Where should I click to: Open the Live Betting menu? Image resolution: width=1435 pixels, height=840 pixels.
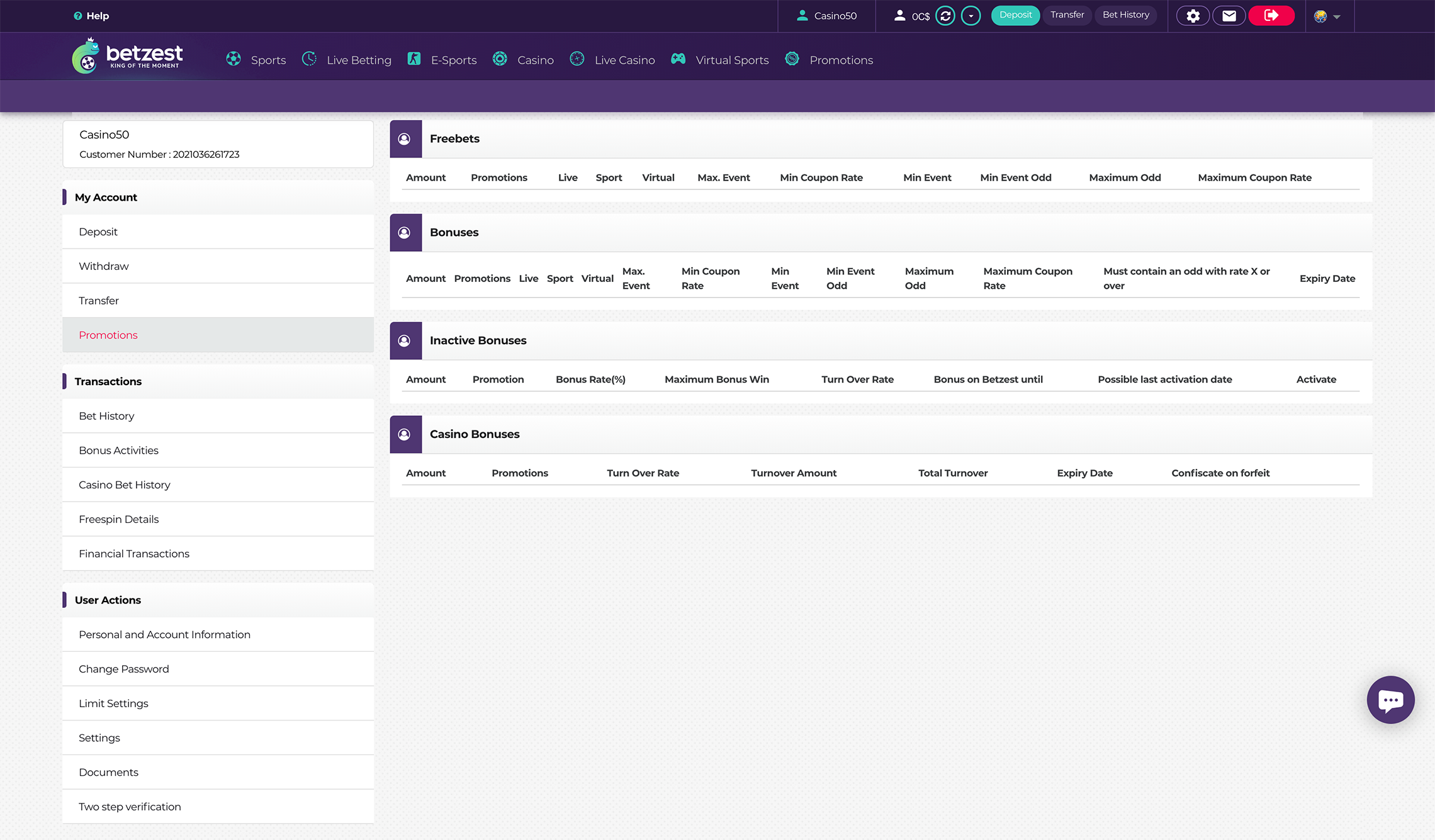click(x=359, y=60)
